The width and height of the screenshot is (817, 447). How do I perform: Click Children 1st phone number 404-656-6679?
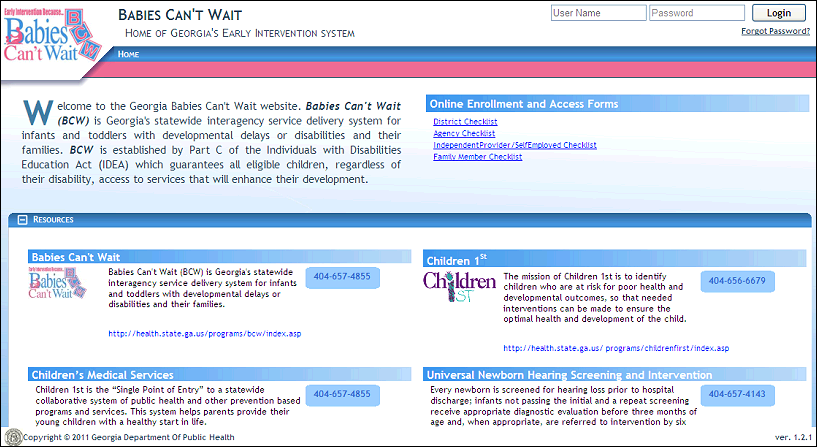[736, 281]
